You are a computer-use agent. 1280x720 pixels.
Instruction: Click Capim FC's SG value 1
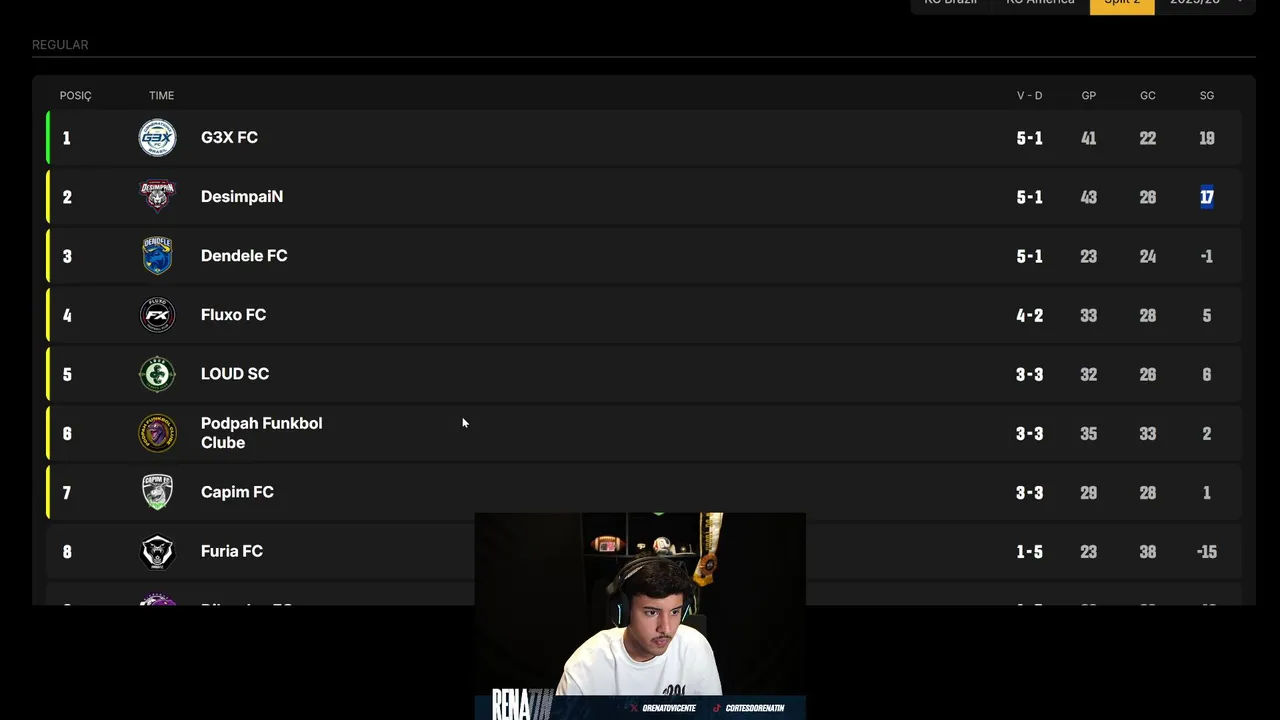coord(1207,492)
